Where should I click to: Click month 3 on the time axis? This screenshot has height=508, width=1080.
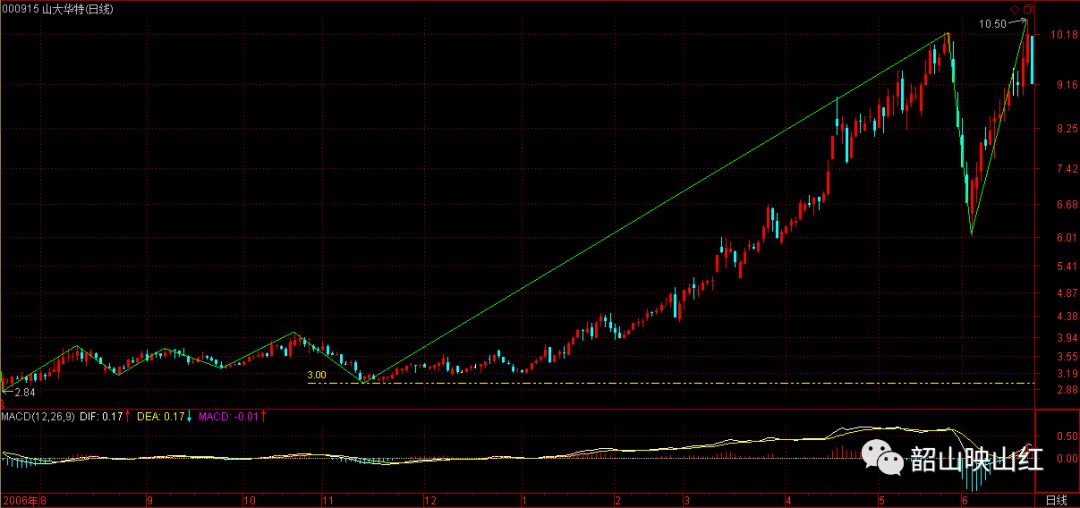tap(687, 500)
